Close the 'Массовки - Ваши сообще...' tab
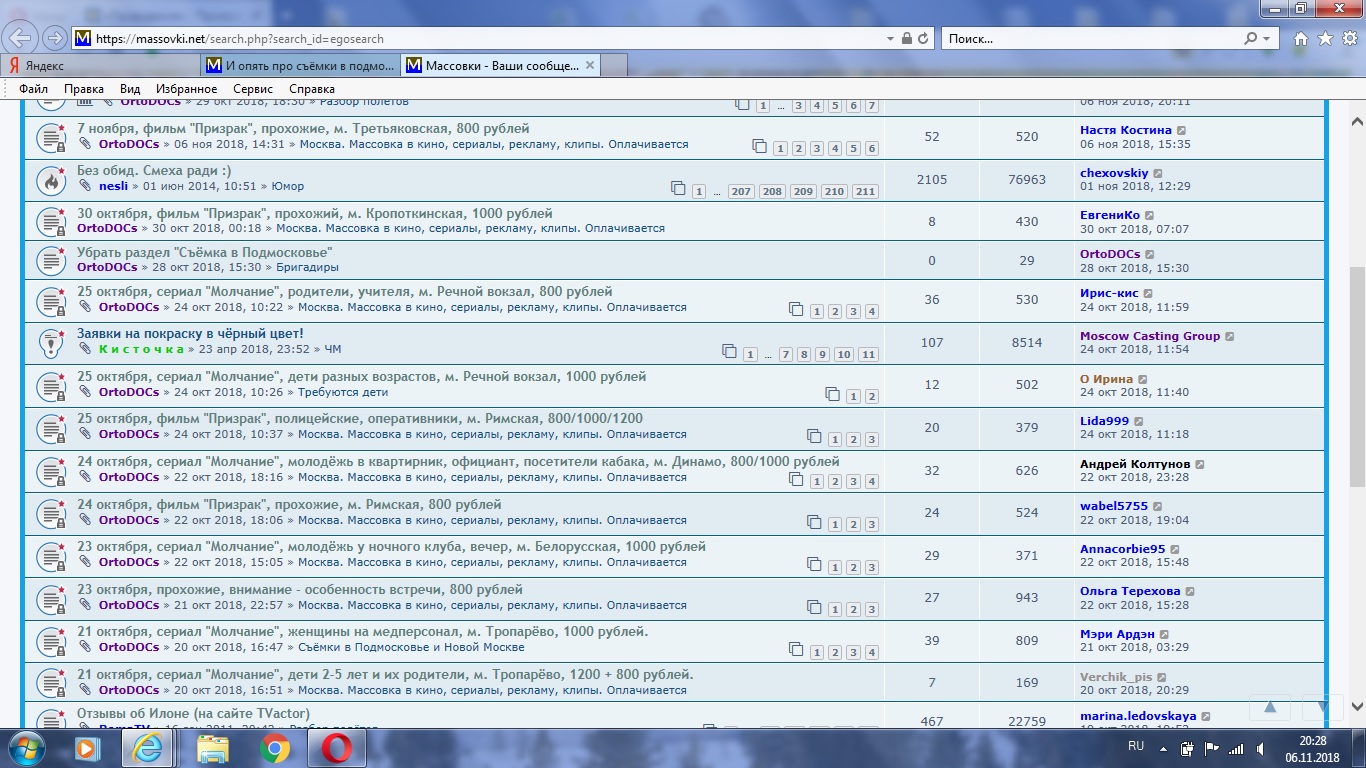Screen dimensions: 1366x768 [x=590, y=66]
